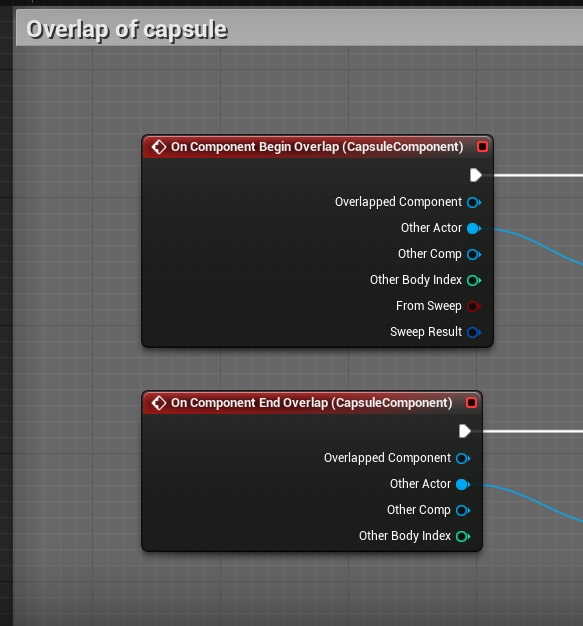The image size is (583, 626).
Task: Click Other Actor pin on Begin Overlap
Action: coord(474,228)
